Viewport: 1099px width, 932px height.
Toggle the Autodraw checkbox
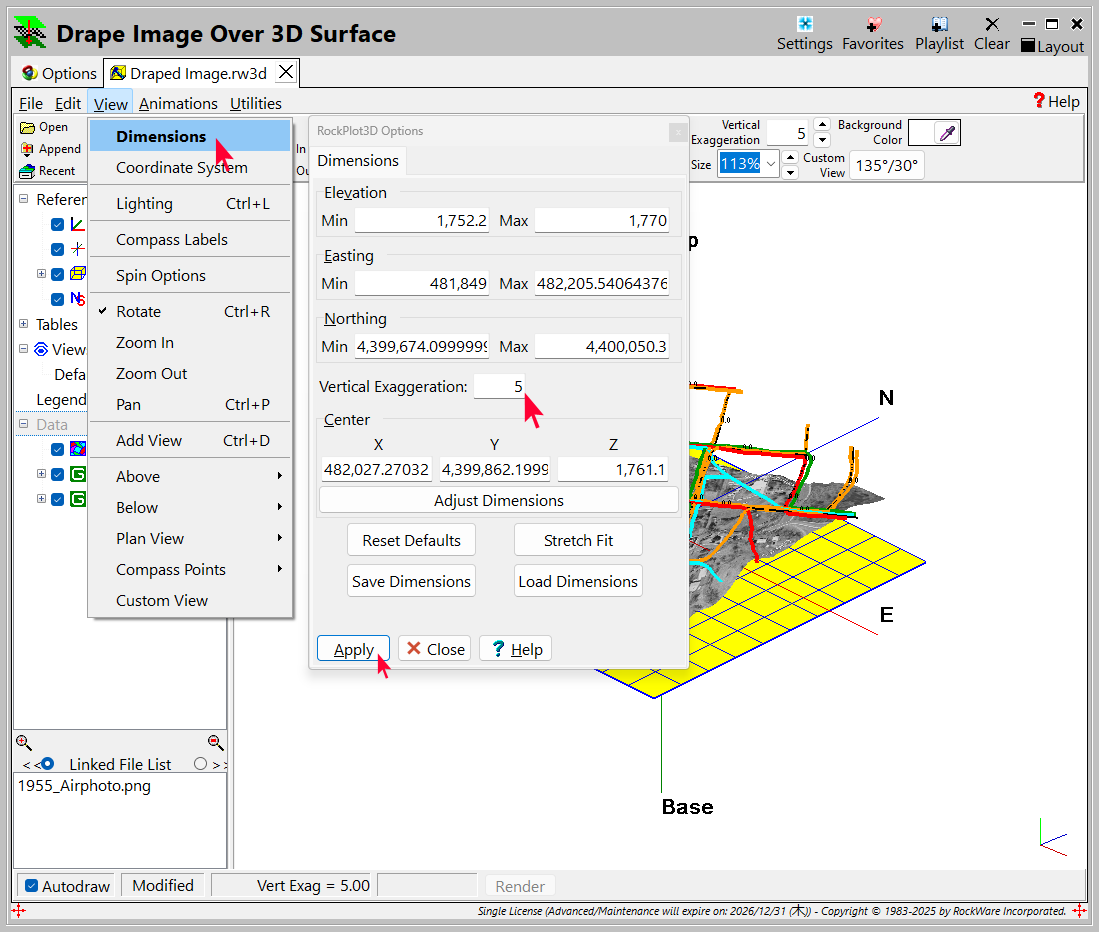[x=32, y=886]
